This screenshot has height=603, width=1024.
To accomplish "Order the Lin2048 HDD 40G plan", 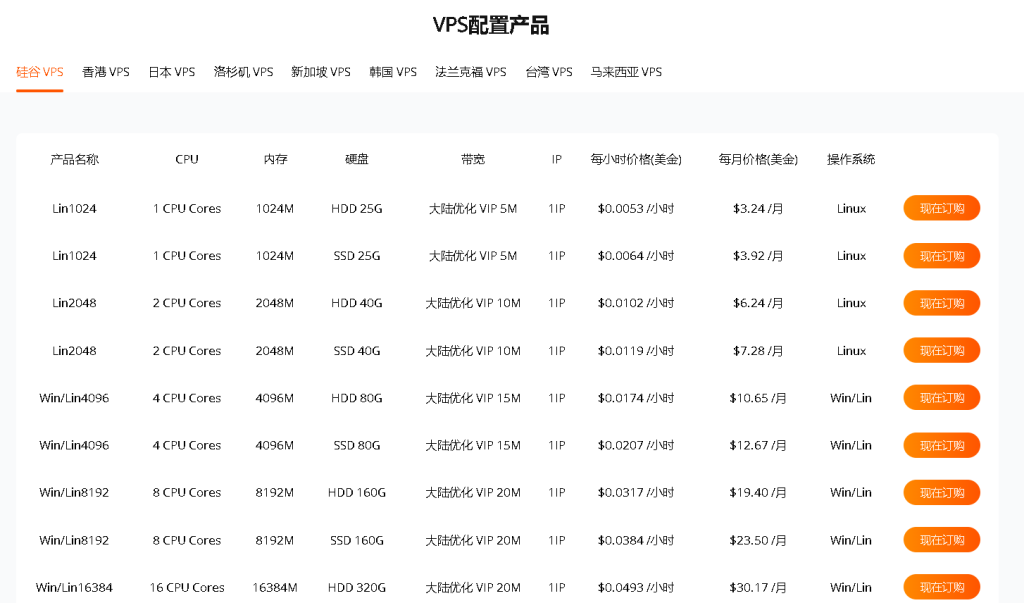I will (941, 303).
